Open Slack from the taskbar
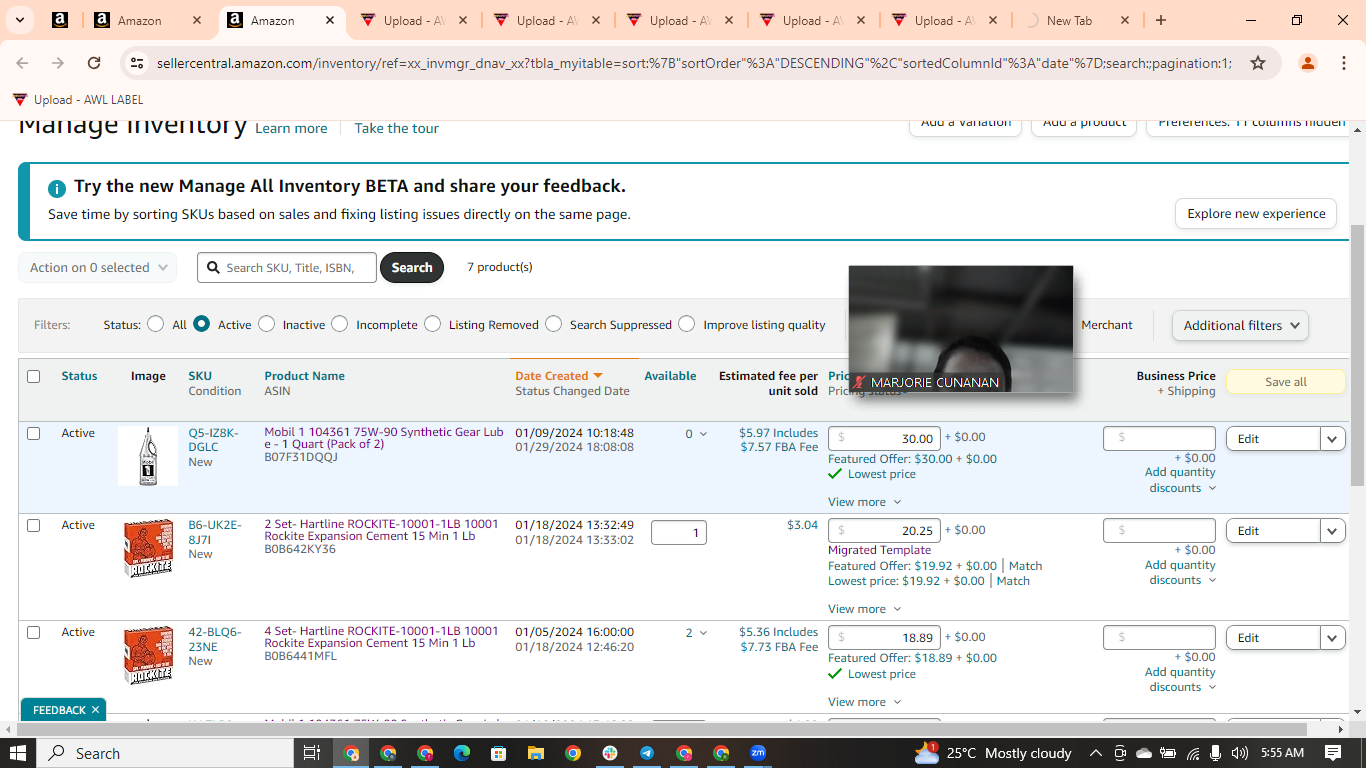Screen dimensions: 1366x768 pyautogui.click(x=610, y=753)
